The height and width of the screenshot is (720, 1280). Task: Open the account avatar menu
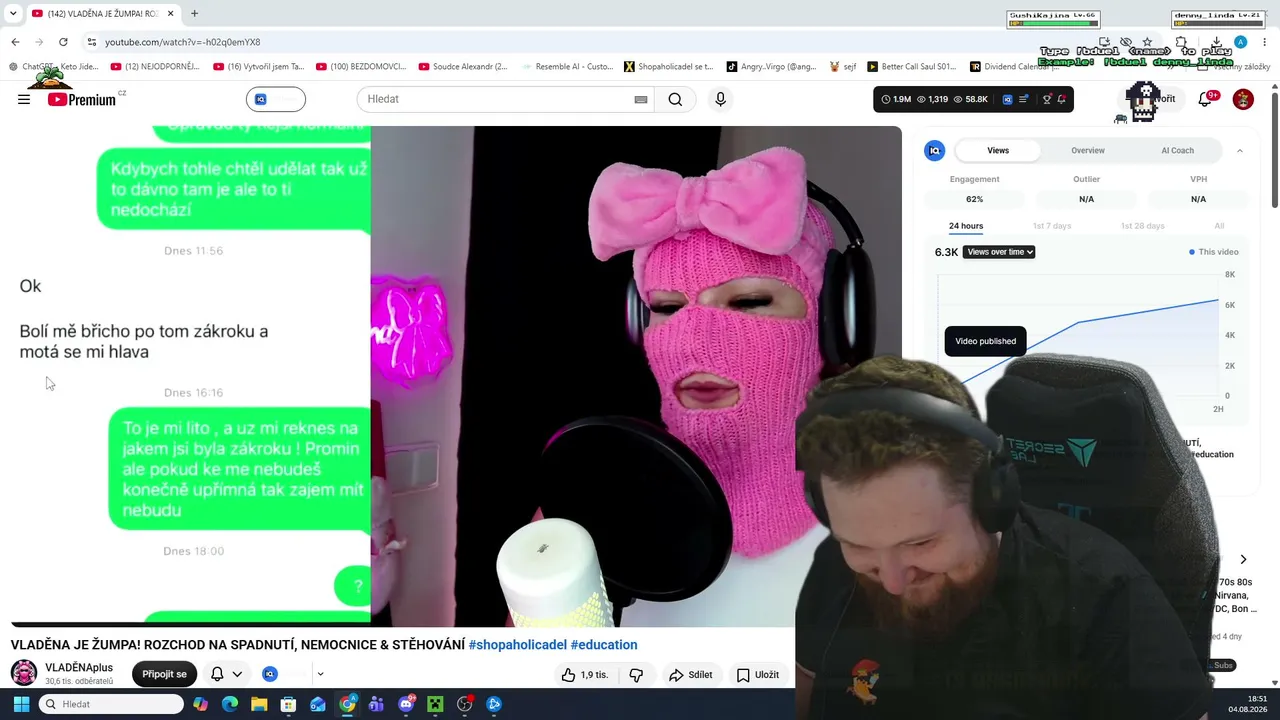point(1243,99)
